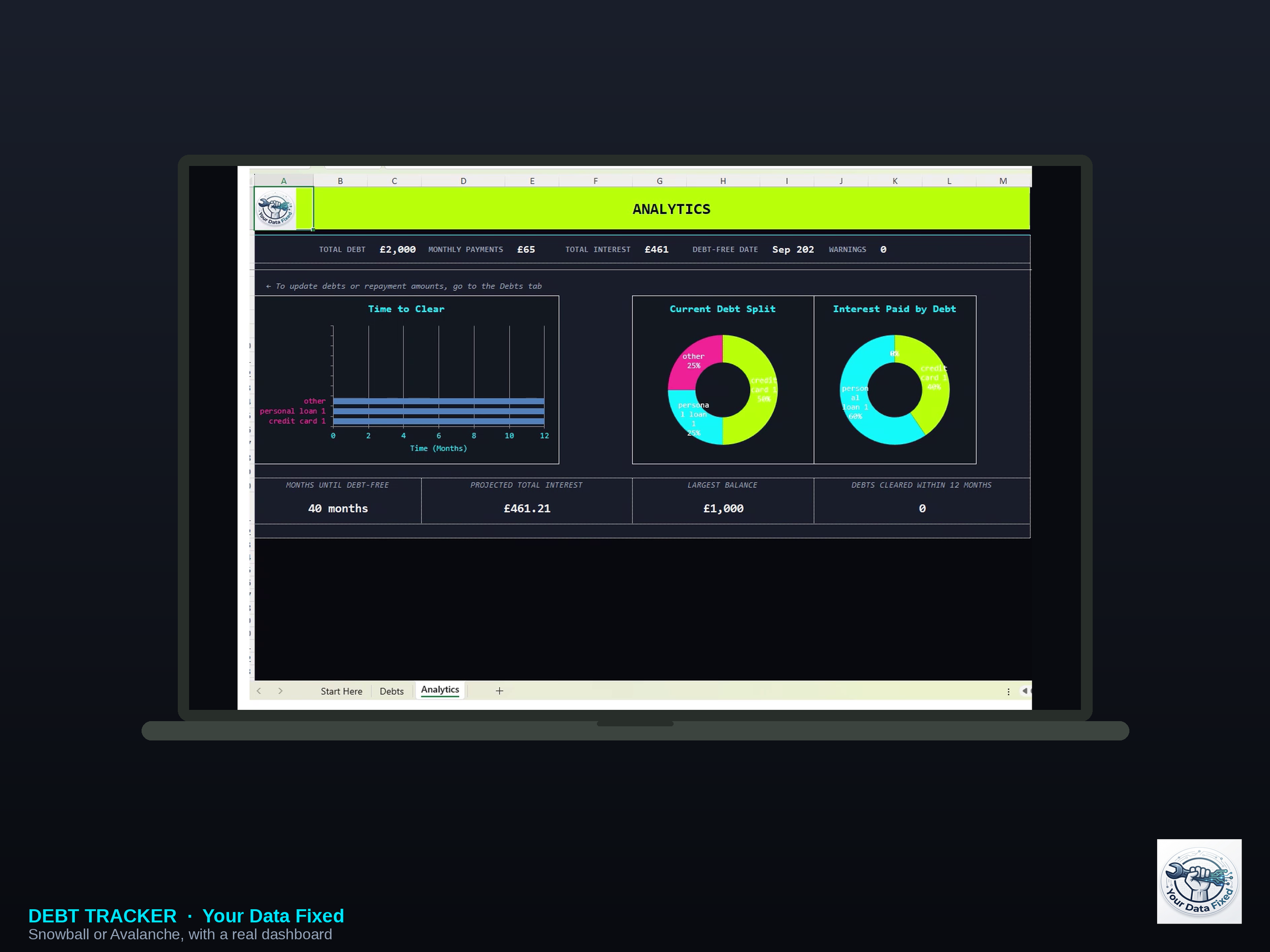Screen dimensions: 1270x952
Task: Click the 'To update debts' hint text
Action: click(x=404, y=286)
